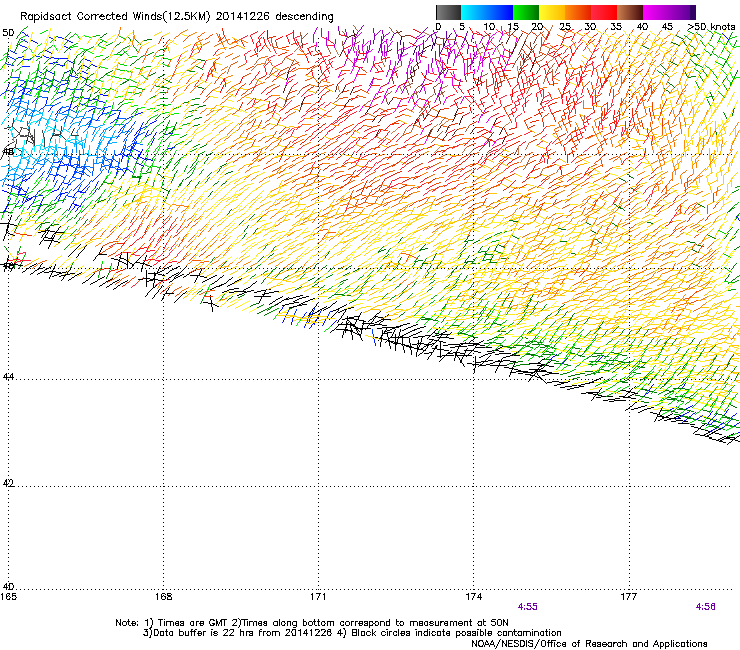Screen dimensions: 740x650
Task: Click the longitude label 171
Action: (318, 597)
